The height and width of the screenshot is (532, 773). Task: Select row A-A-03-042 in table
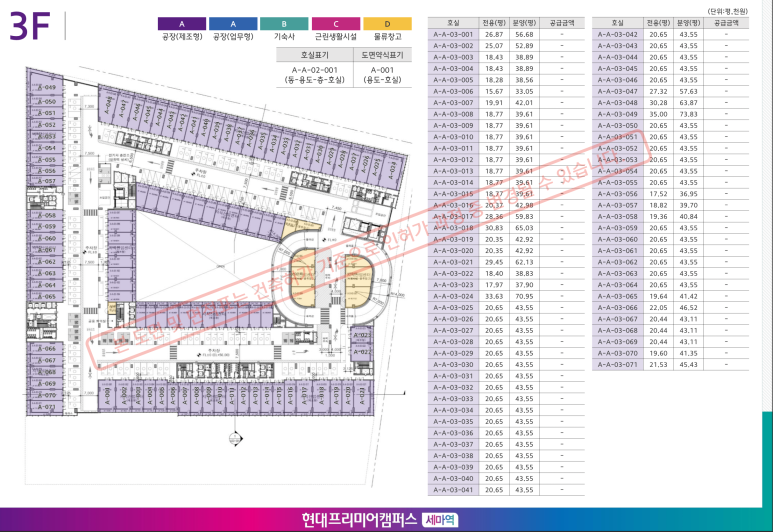[x=670, y=35]
